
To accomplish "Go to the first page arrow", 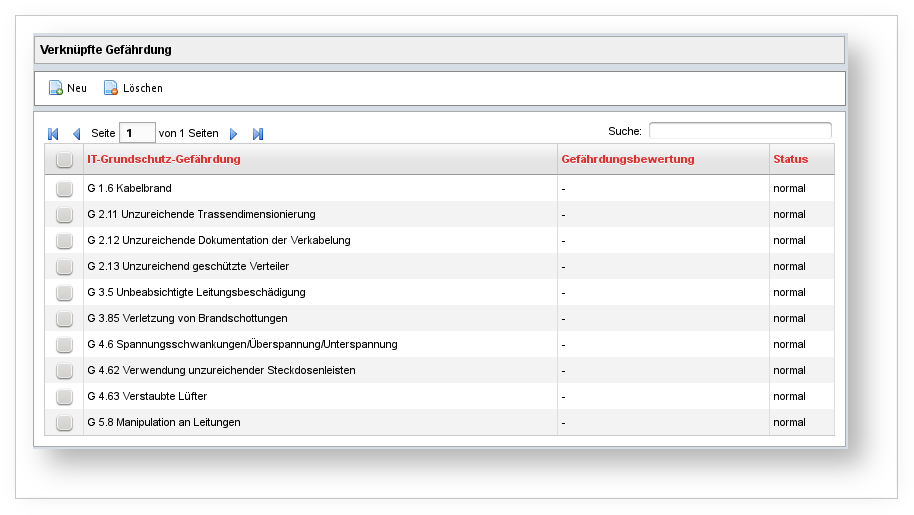I will pos(53,134).
